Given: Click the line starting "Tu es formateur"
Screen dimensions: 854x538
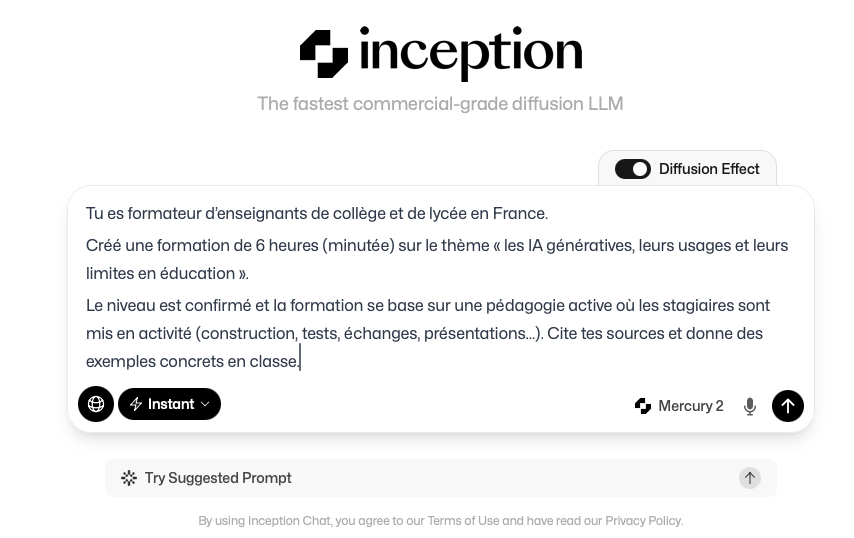Looking at the screenshot, I should pyautogui.click(x=317, y=213).
